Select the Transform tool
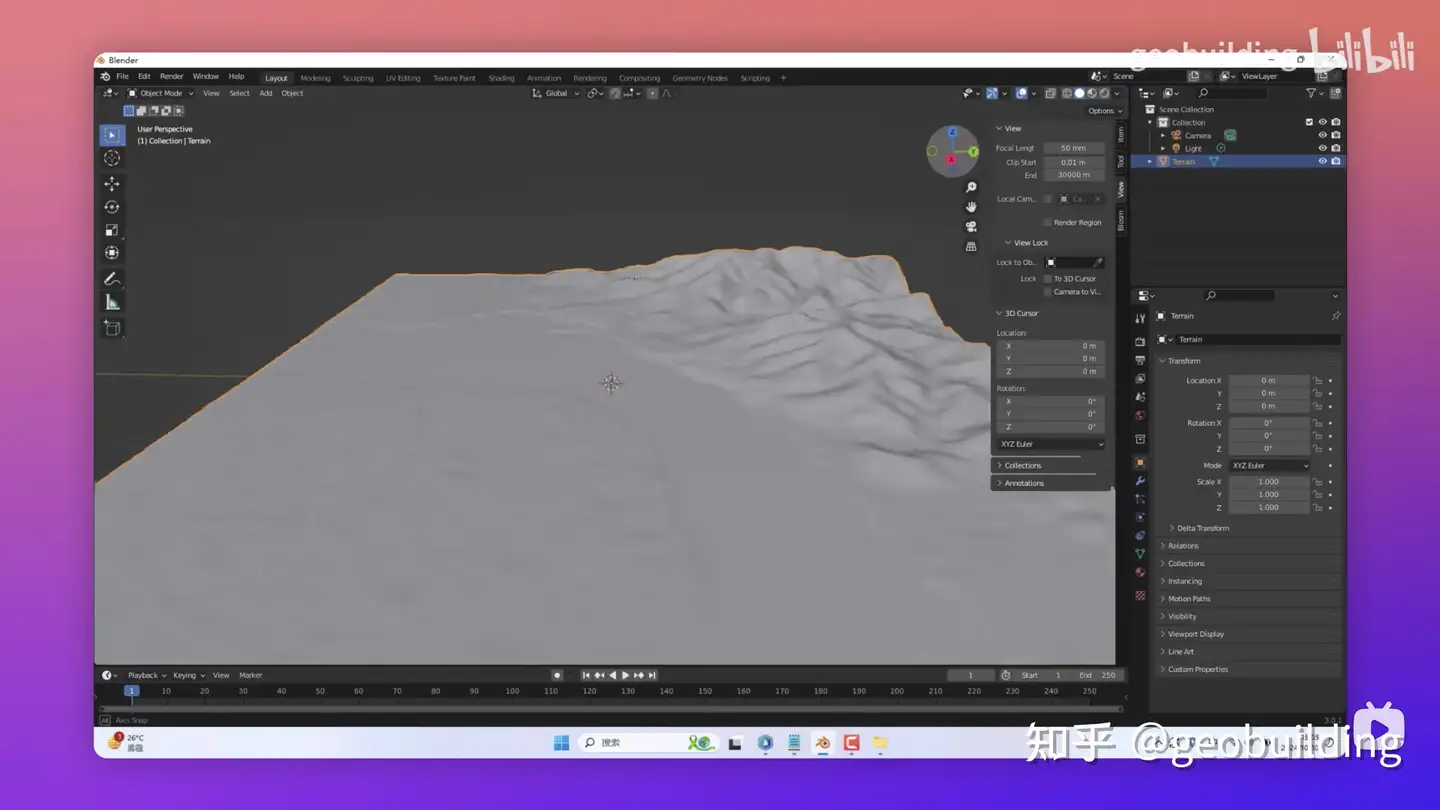The height and width of the screenshot is (810, 1440). (x=112, y=253)
